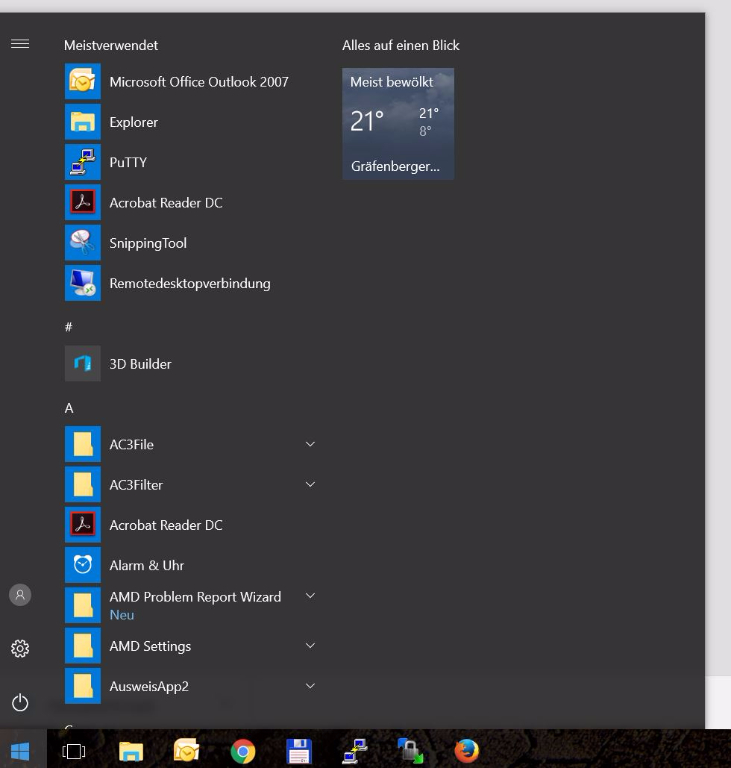
Task: Click Gräfenberger location text on weather tile
Action: point(395,167)
